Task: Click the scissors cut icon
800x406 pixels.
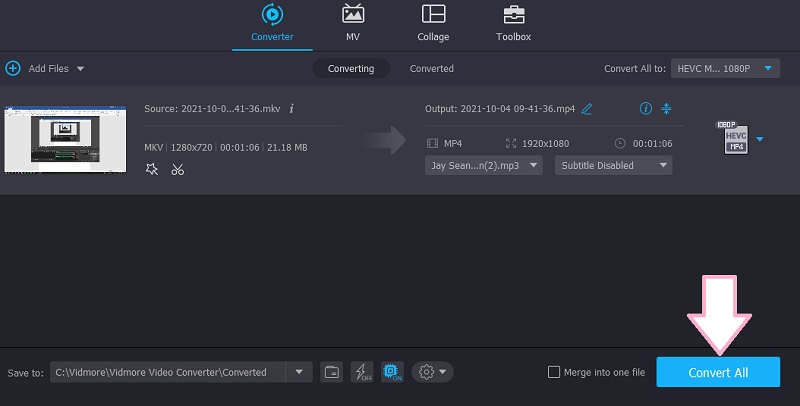Action: pyautogui.click(x=177, y=169)
